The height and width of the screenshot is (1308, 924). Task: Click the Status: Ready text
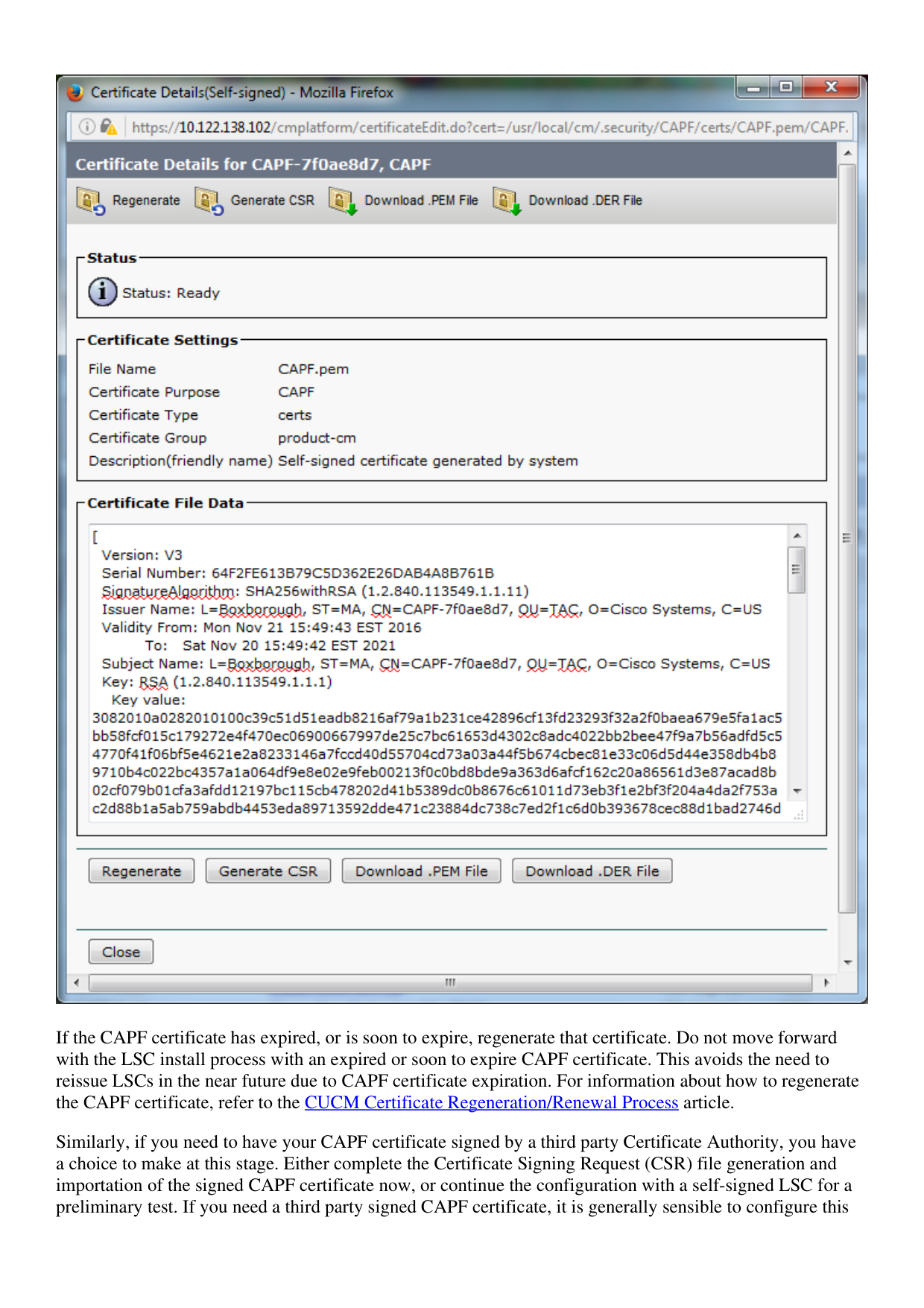point(171,293)
